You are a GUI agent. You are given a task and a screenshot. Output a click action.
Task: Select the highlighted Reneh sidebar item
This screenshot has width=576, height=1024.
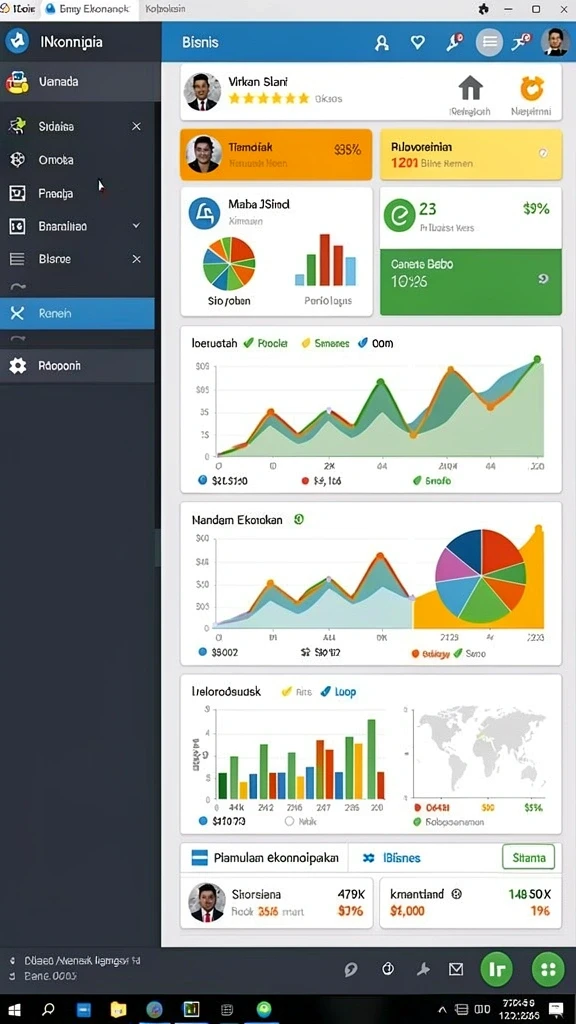point(77,313)
